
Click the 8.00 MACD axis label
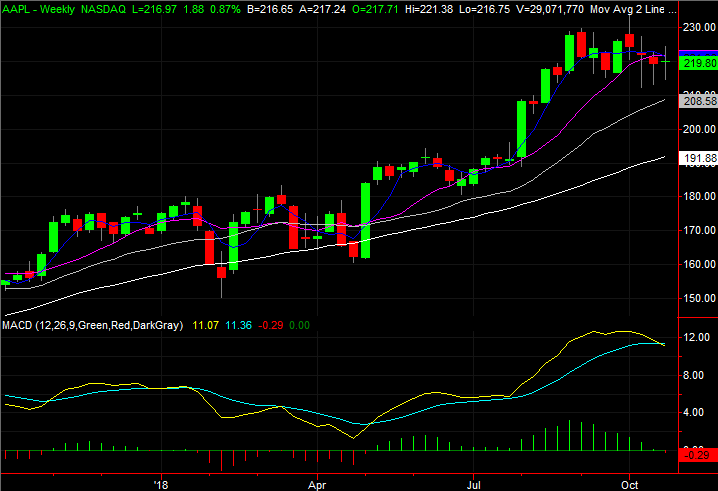coord(693,376)
